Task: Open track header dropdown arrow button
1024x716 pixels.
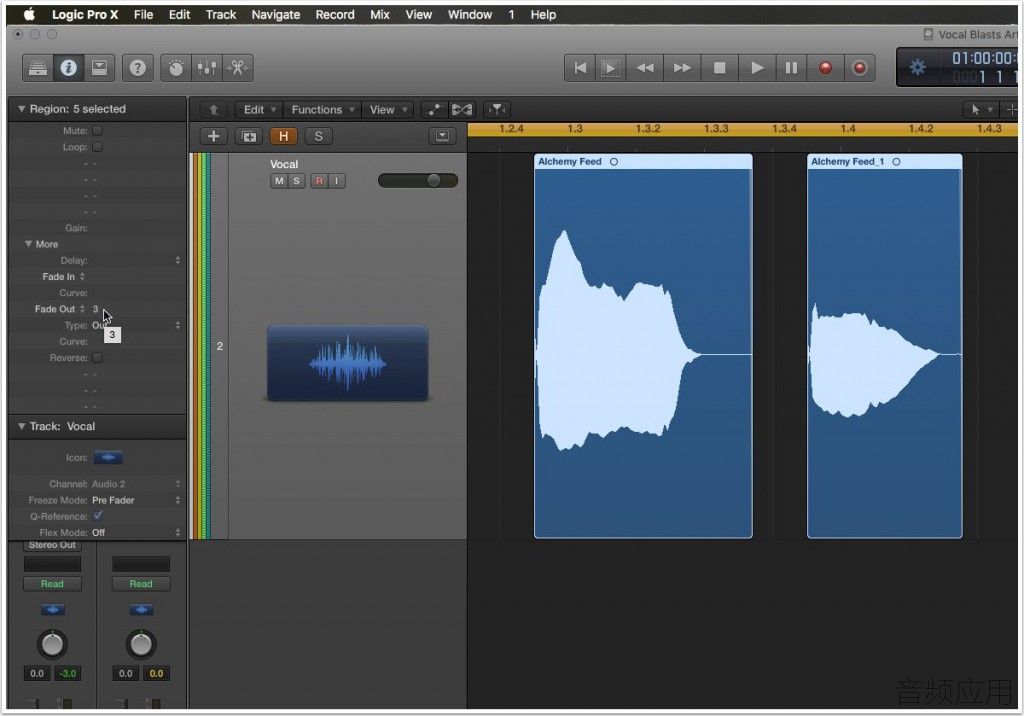Action: pos(442,136)
